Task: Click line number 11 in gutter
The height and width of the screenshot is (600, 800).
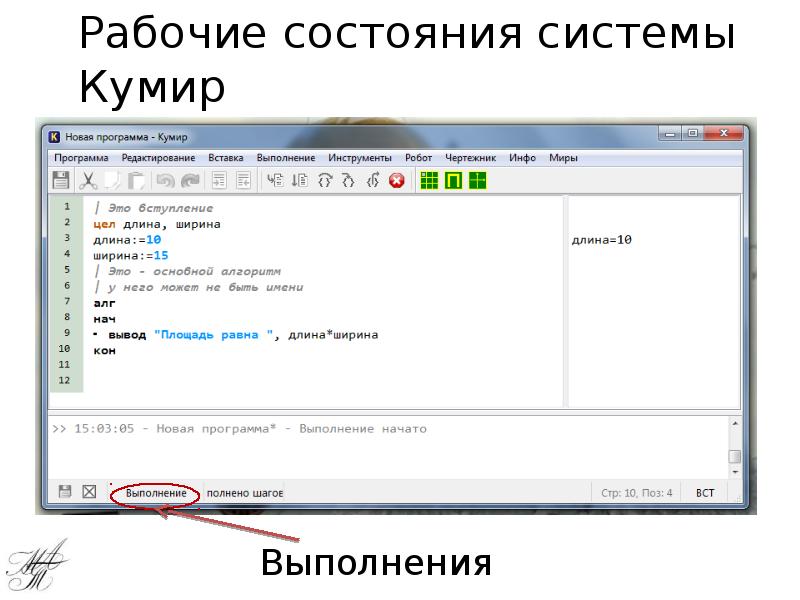Action: [x=64, y=364]
